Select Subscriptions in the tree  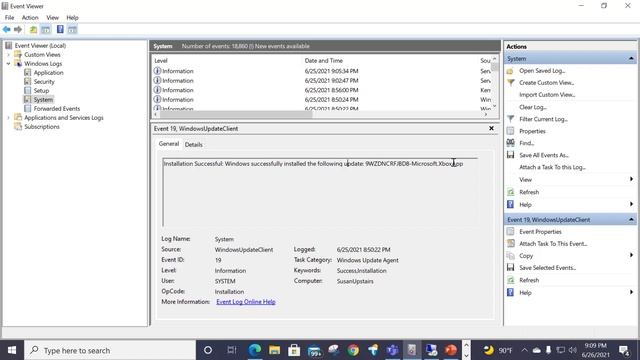click(42, 127)
